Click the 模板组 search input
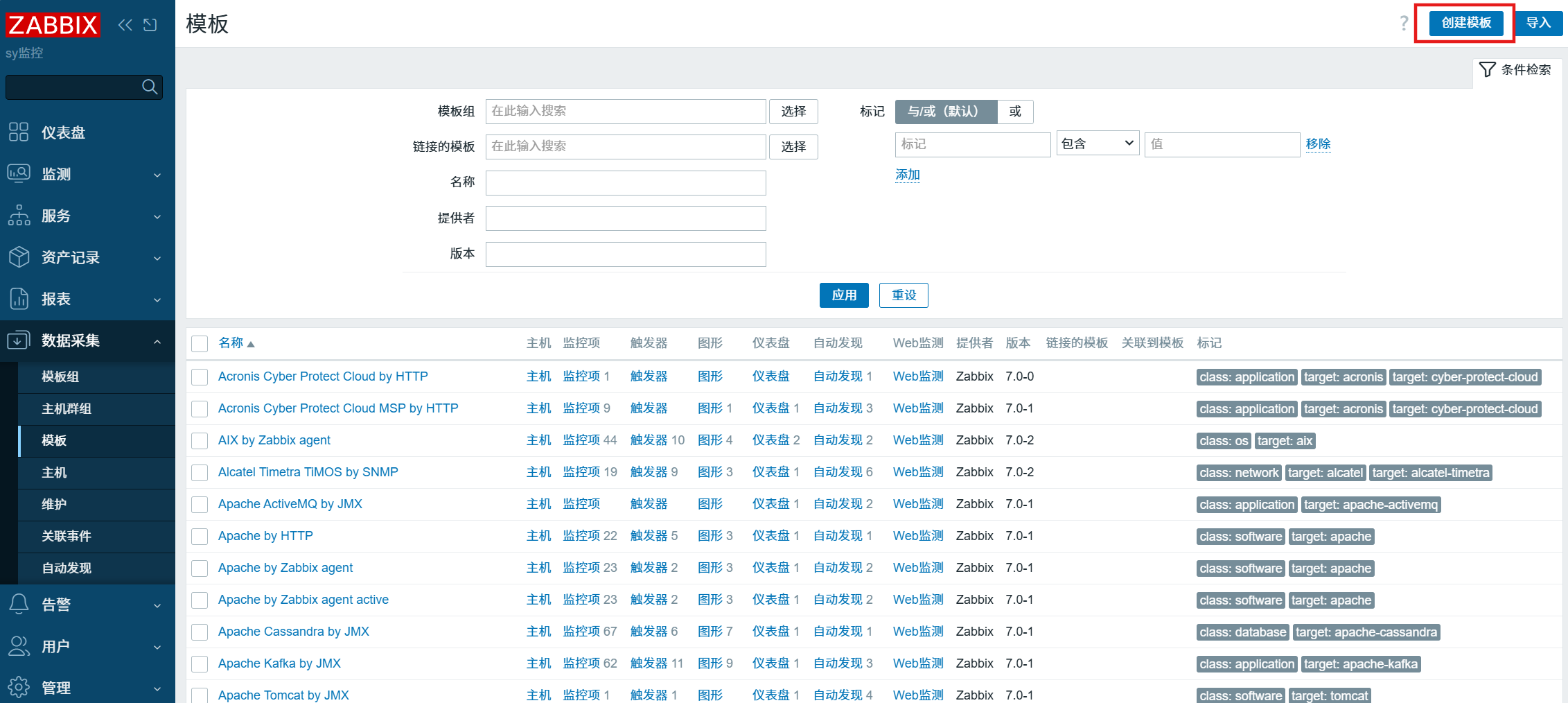 (x=626, y=112)
